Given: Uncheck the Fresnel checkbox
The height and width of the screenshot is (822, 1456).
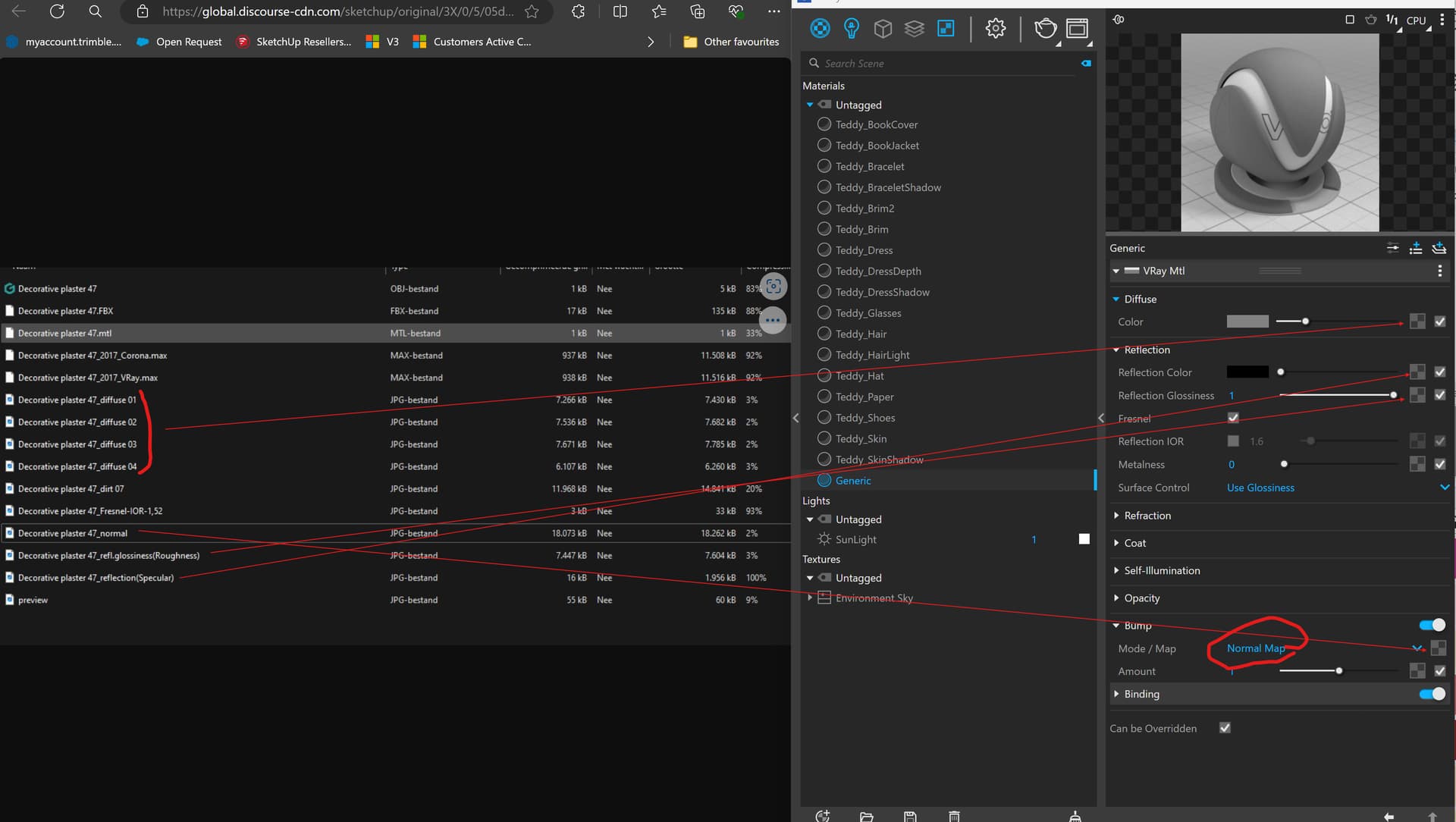Looking at the screenshot, I should click(x=1233, y=418).
